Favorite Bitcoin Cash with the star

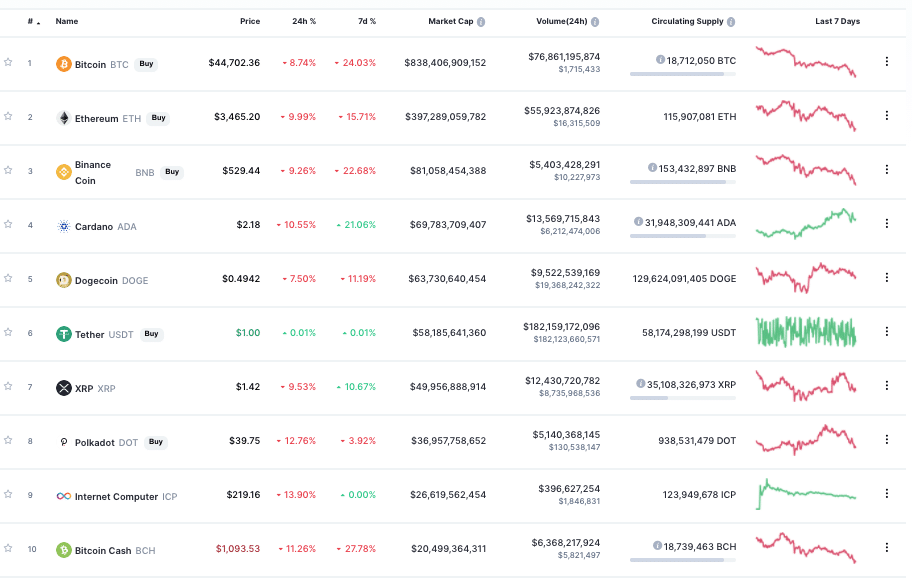tap(8, 548)
